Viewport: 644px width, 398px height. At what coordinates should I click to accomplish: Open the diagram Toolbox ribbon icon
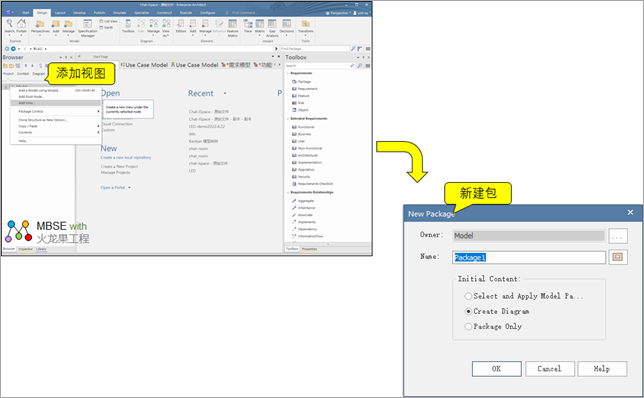pyautogui.click(x=128, y=27)
